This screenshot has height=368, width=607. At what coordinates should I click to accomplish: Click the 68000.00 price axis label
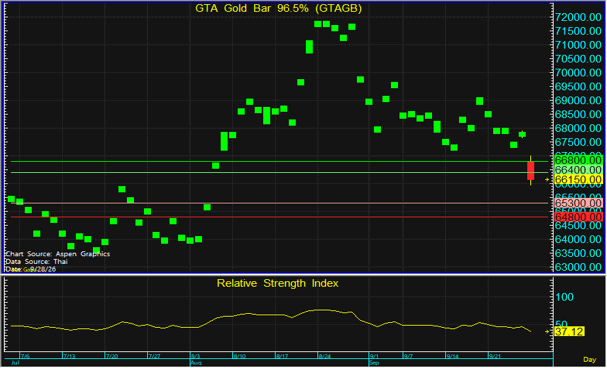(578, 128)
